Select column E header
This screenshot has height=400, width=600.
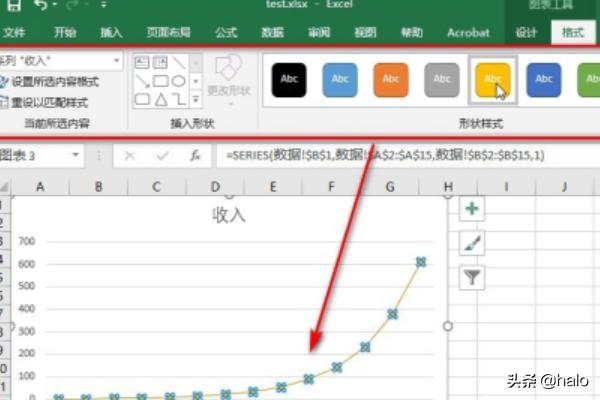(273, 186)
